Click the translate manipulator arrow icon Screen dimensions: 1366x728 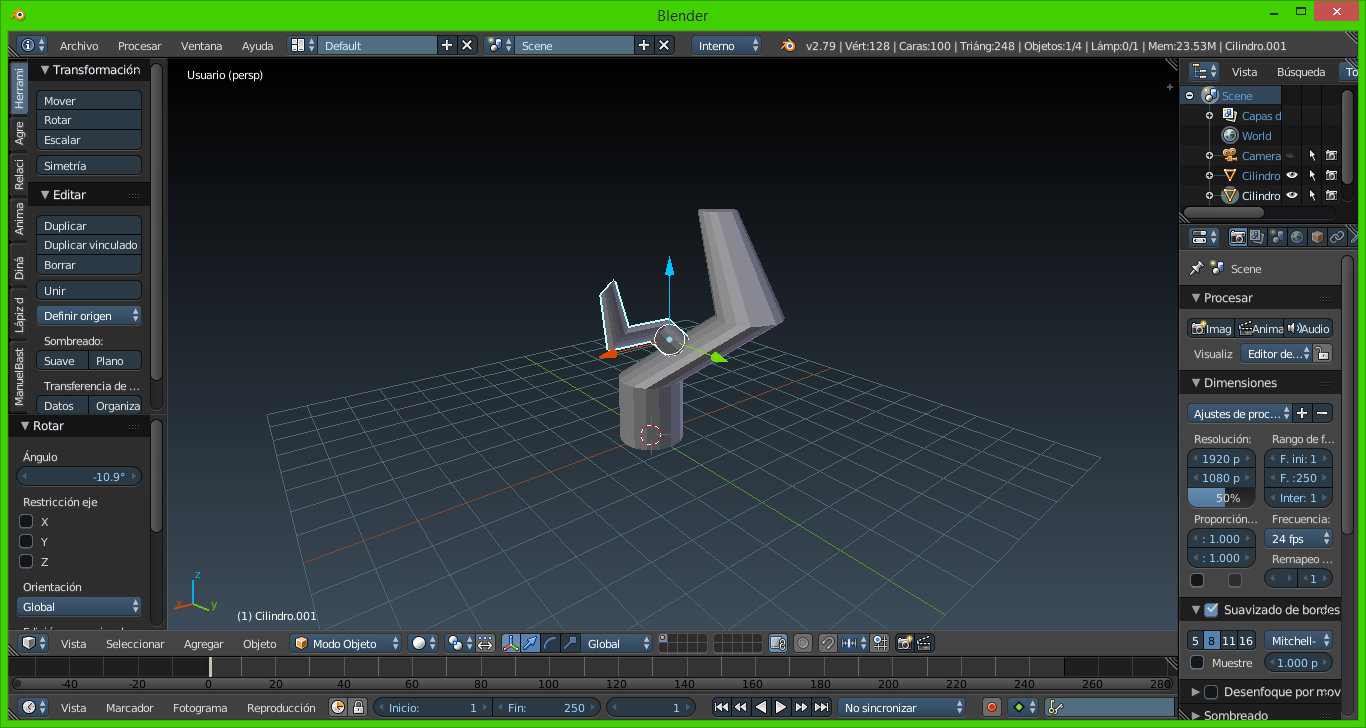coord(530,644)
